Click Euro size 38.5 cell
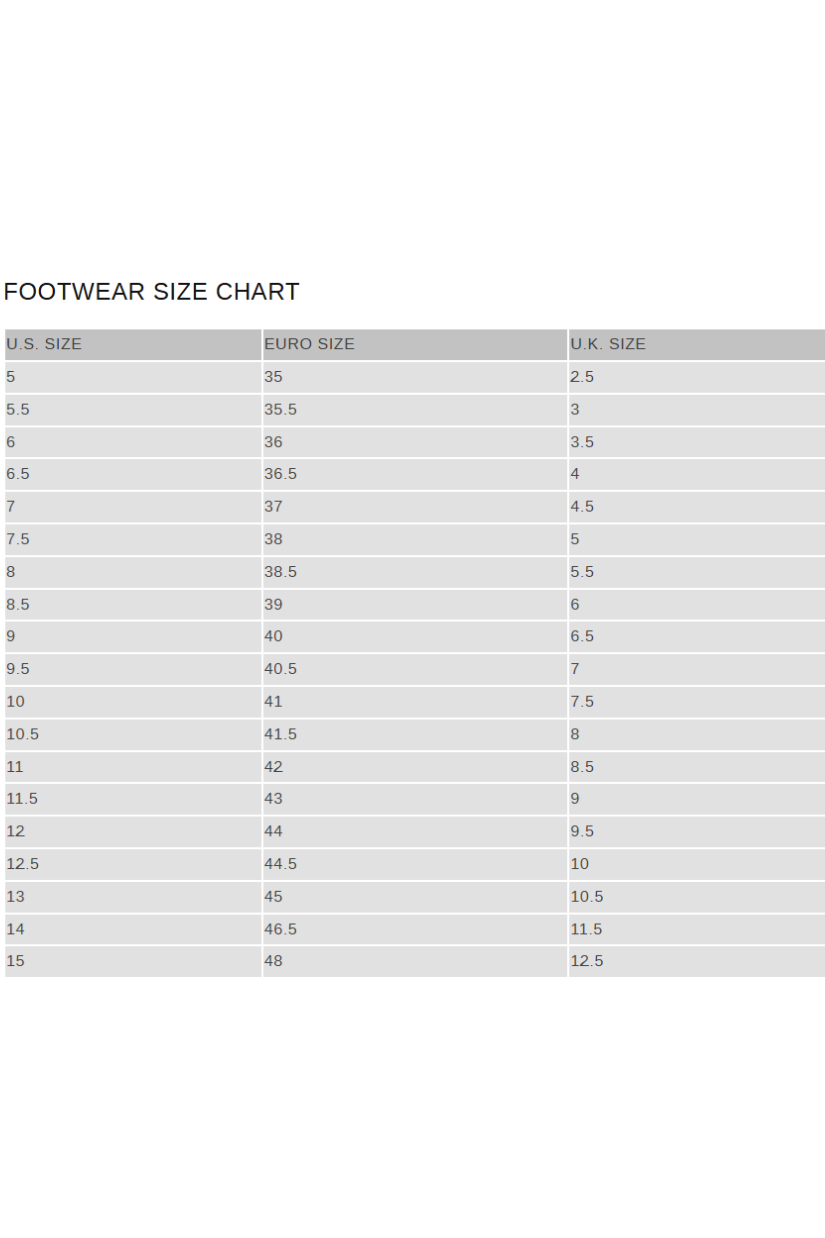 pyautogui.click(x=281, y=572)
